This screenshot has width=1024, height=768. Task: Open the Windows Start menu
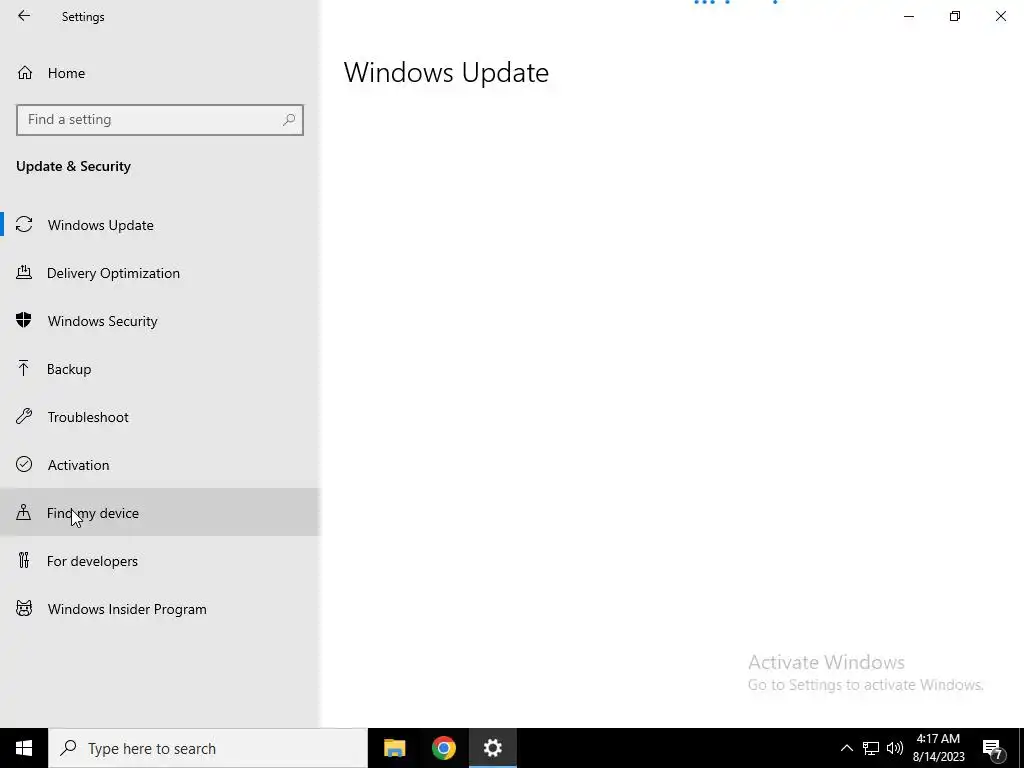coord(24,748)
